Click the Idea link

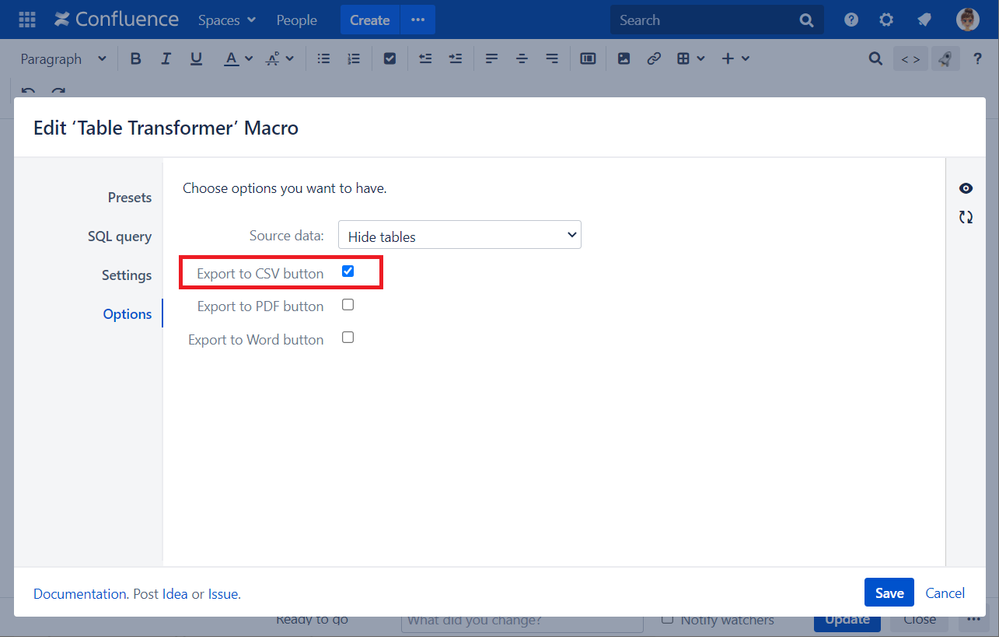click(175, 594)
